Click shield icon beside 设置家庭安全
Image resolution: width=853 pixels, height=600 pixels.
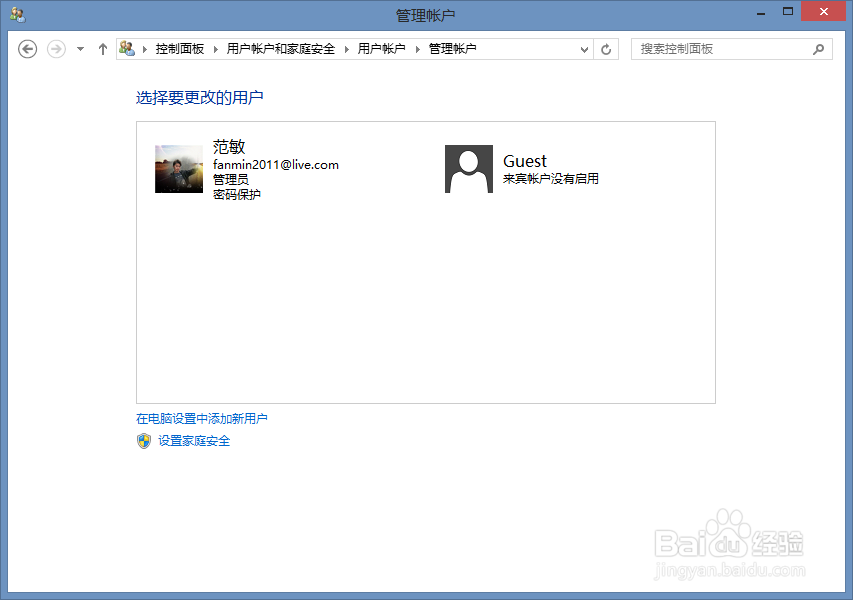point(144,441)
